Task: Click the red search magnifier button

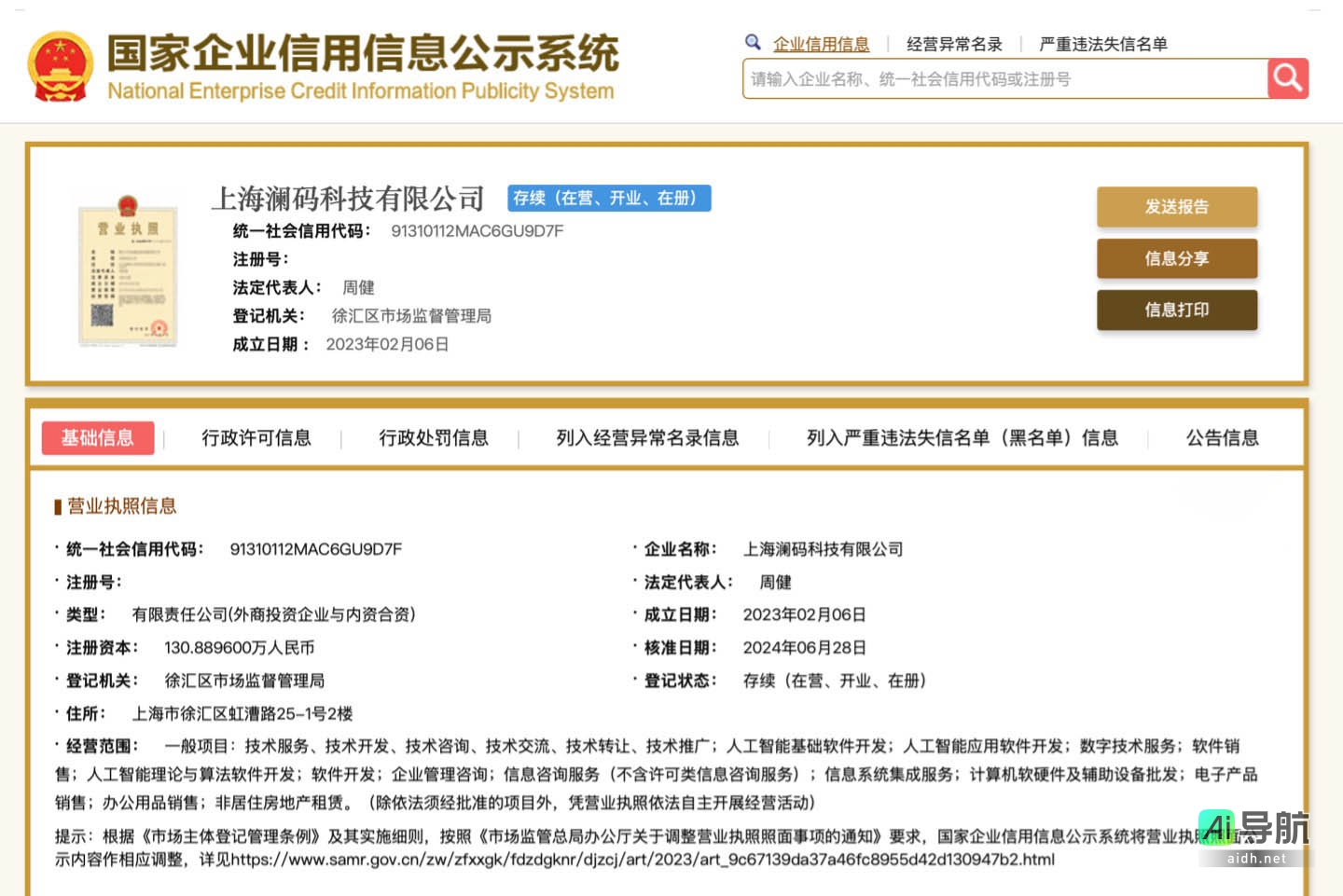Action: pos(1288,78)
